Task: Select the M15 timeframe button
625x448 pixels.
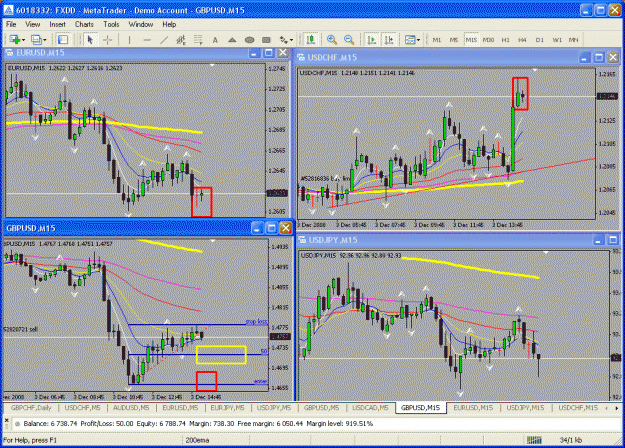Action: tap(471, 40)
